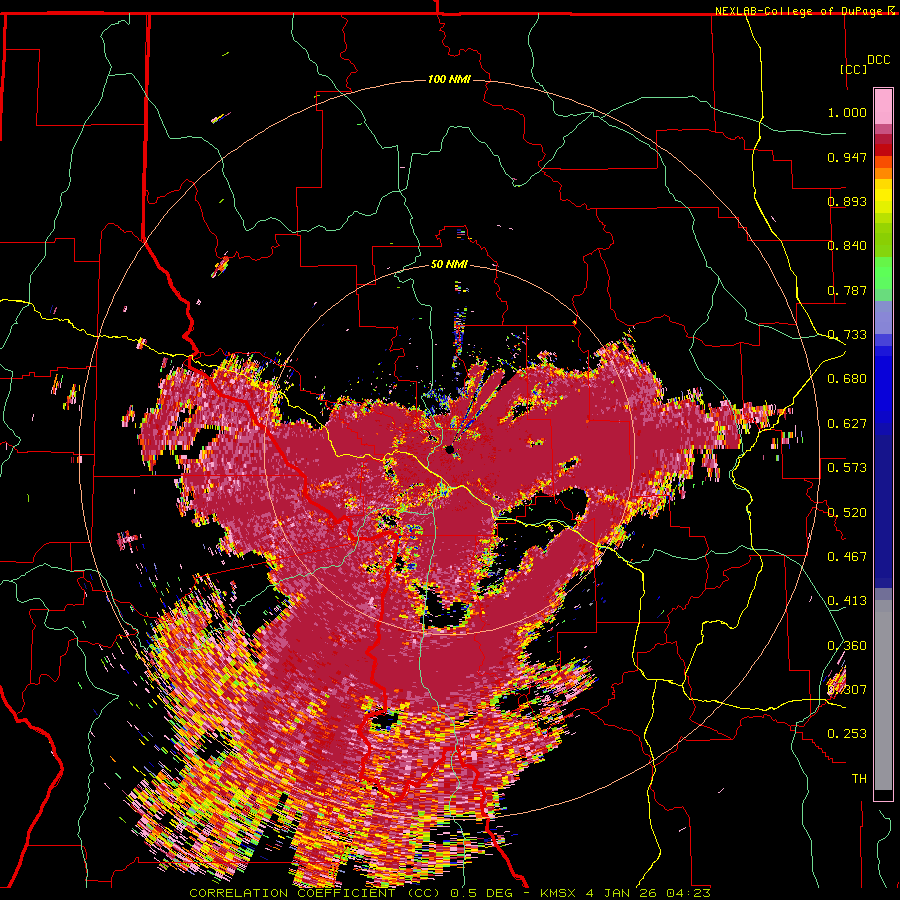The height and width of the screenshot is (900, 900).
Task: Click the TH legend label
Action: tap(859, 778)
